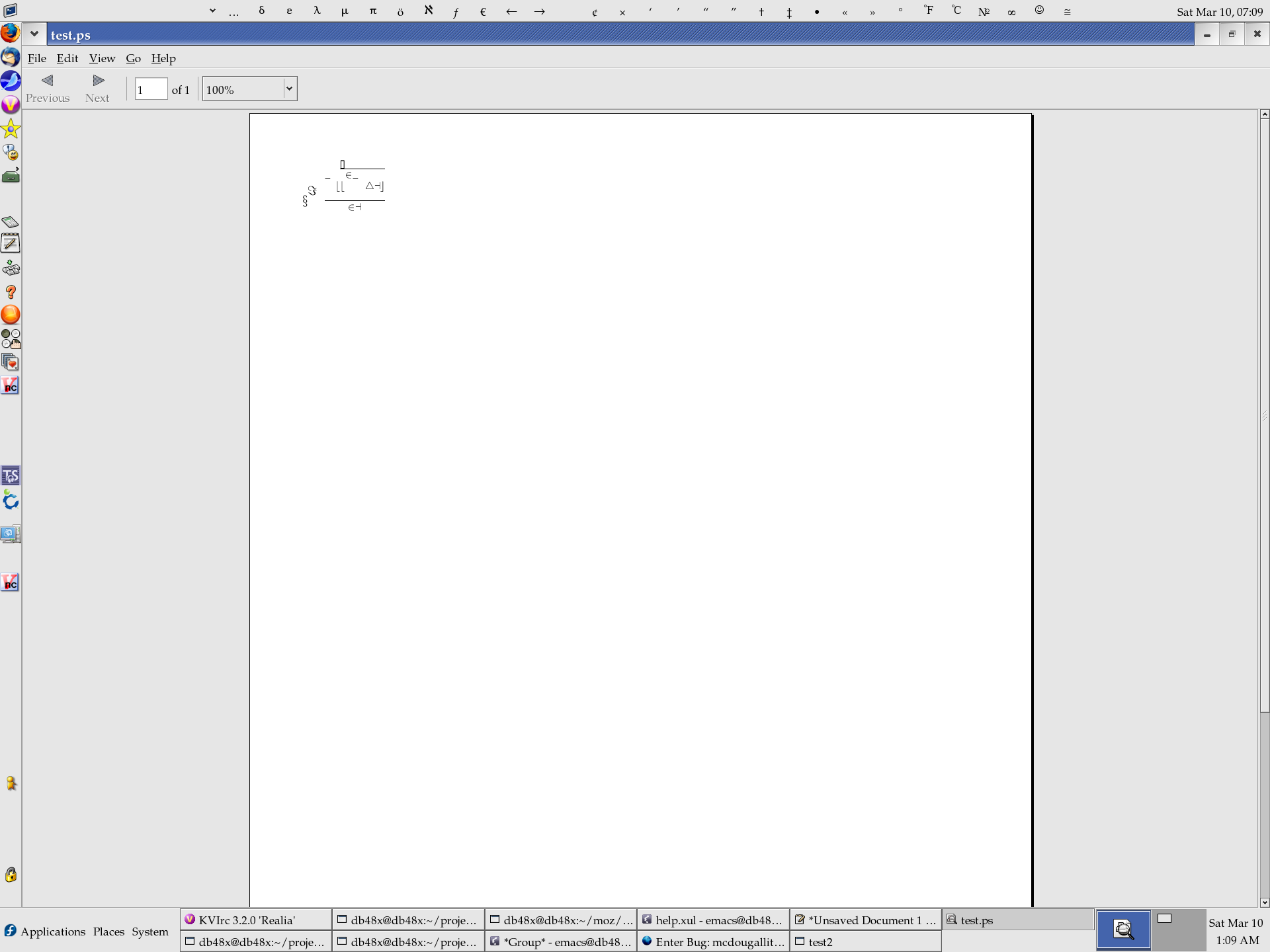This screenshot has width=1270, height=952.
Task: Switch to test.ps taskbar window
Action: (x=1018, y=920)
